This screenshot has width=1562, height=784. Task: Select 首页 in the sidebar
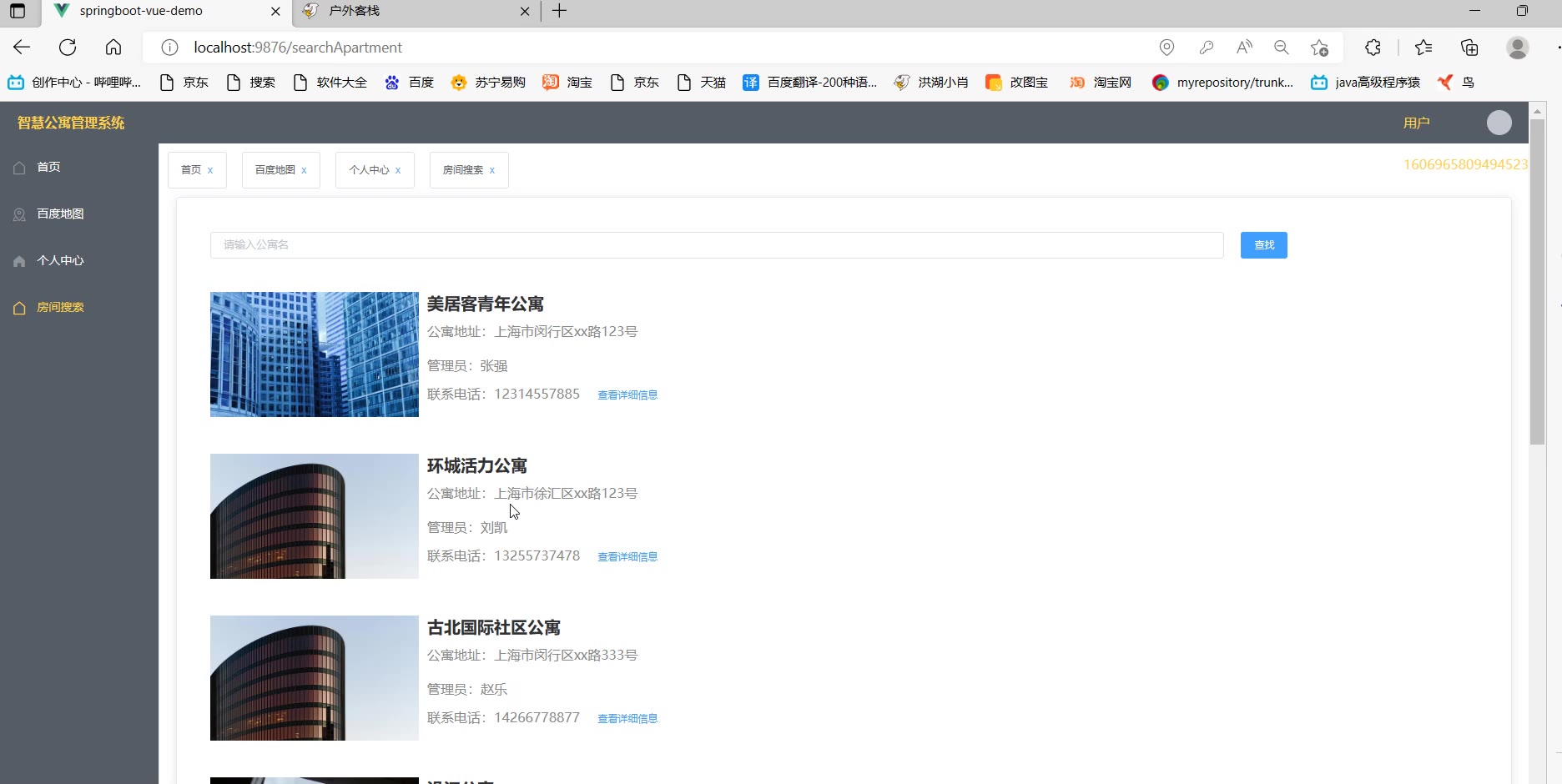tap(79, 167)
